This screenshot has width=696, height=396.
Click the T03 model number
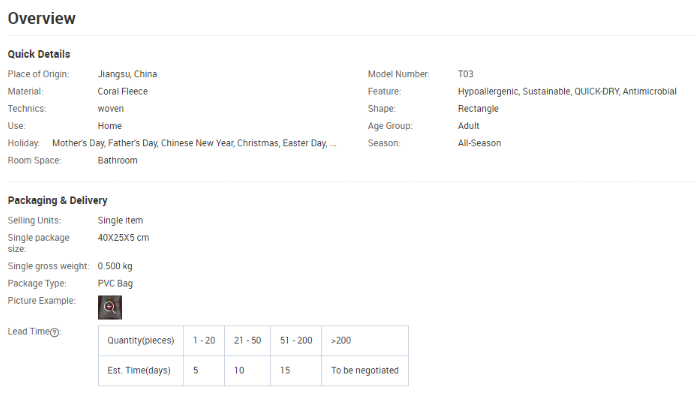click(x=466, y=74)
